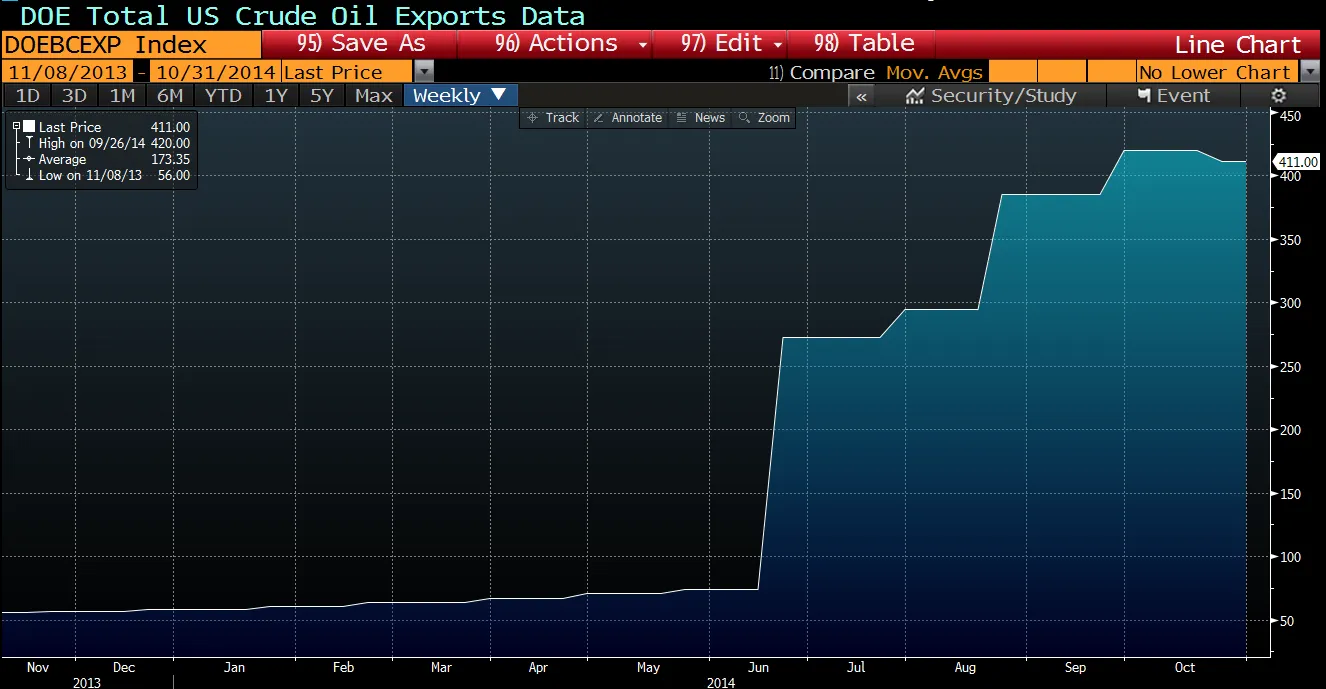This screenshot has height=689, width=1326.
Task: Click the 450 y-axis label
Action: (1290, 117)
